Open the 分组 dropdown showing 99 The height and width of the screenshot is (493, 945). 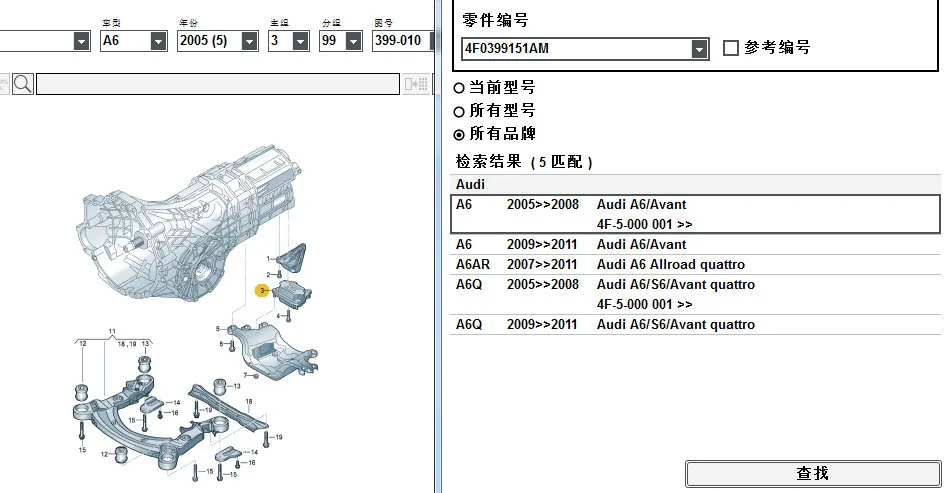(354, 41)
